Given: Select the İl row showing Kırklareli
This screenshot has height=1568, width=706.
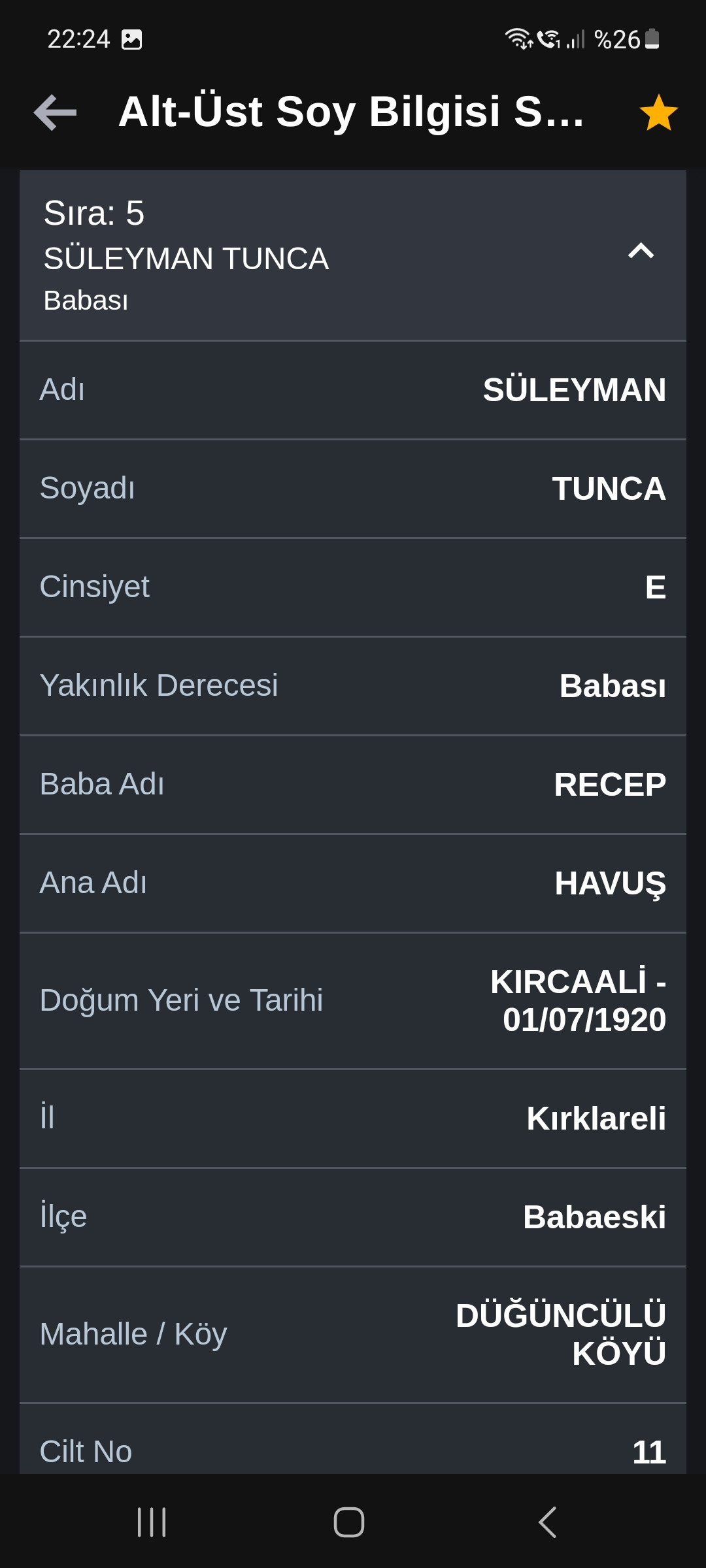Looking at the screenshot, I should click(353, 1119).
